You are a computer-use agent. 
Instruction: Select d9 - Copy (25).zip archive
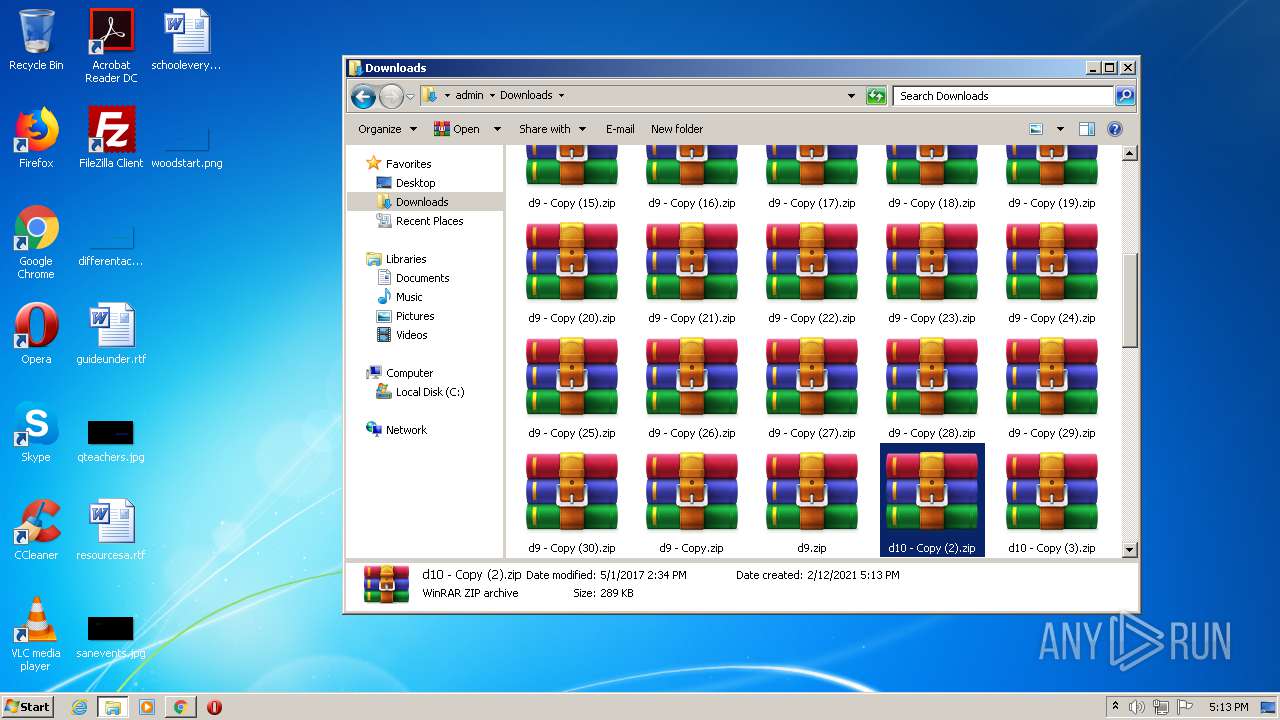point(572,387)
